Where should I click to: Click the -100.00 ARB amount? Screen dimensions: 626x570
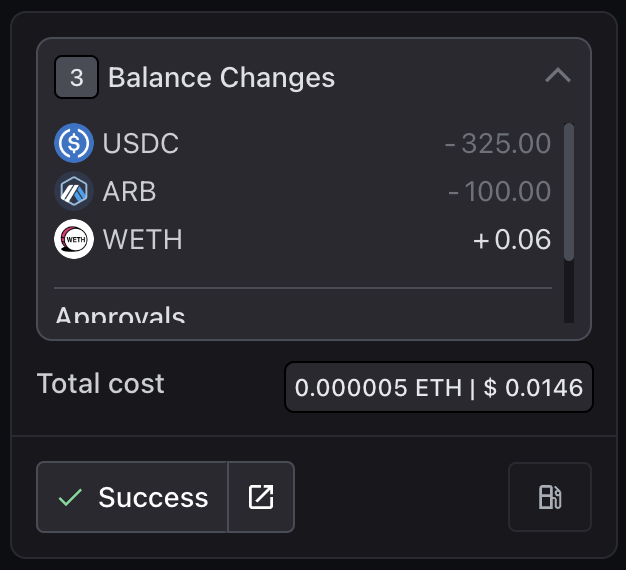tap(499, 192)
